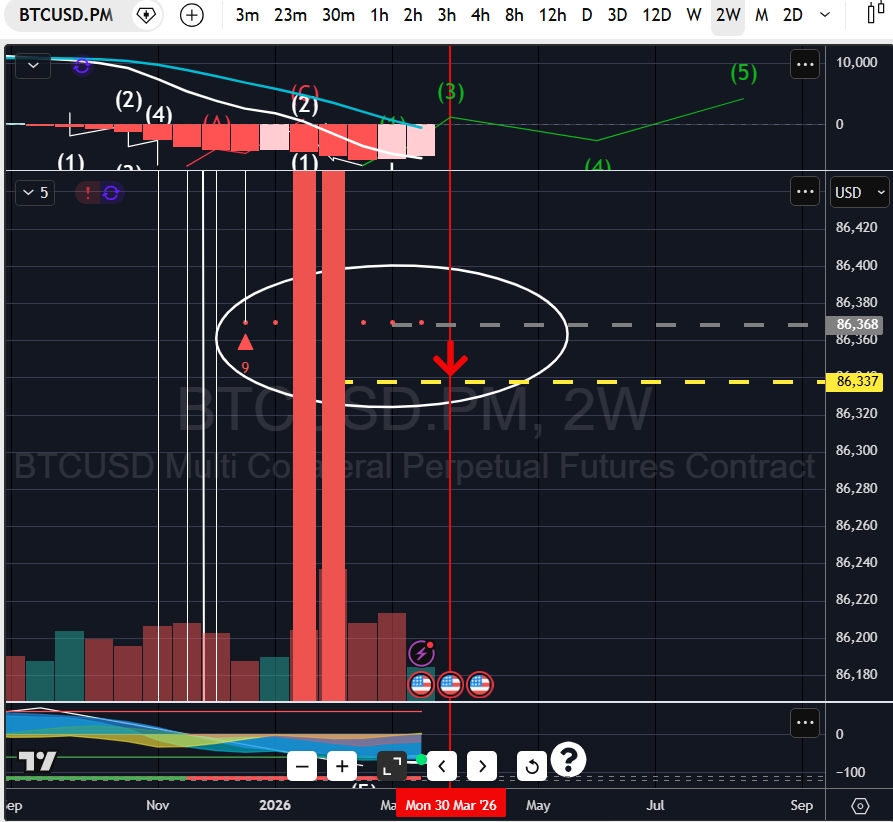Toggle fullscreen pane maximize button
Screen dimensions: 893x822
[x=392, y=766]
